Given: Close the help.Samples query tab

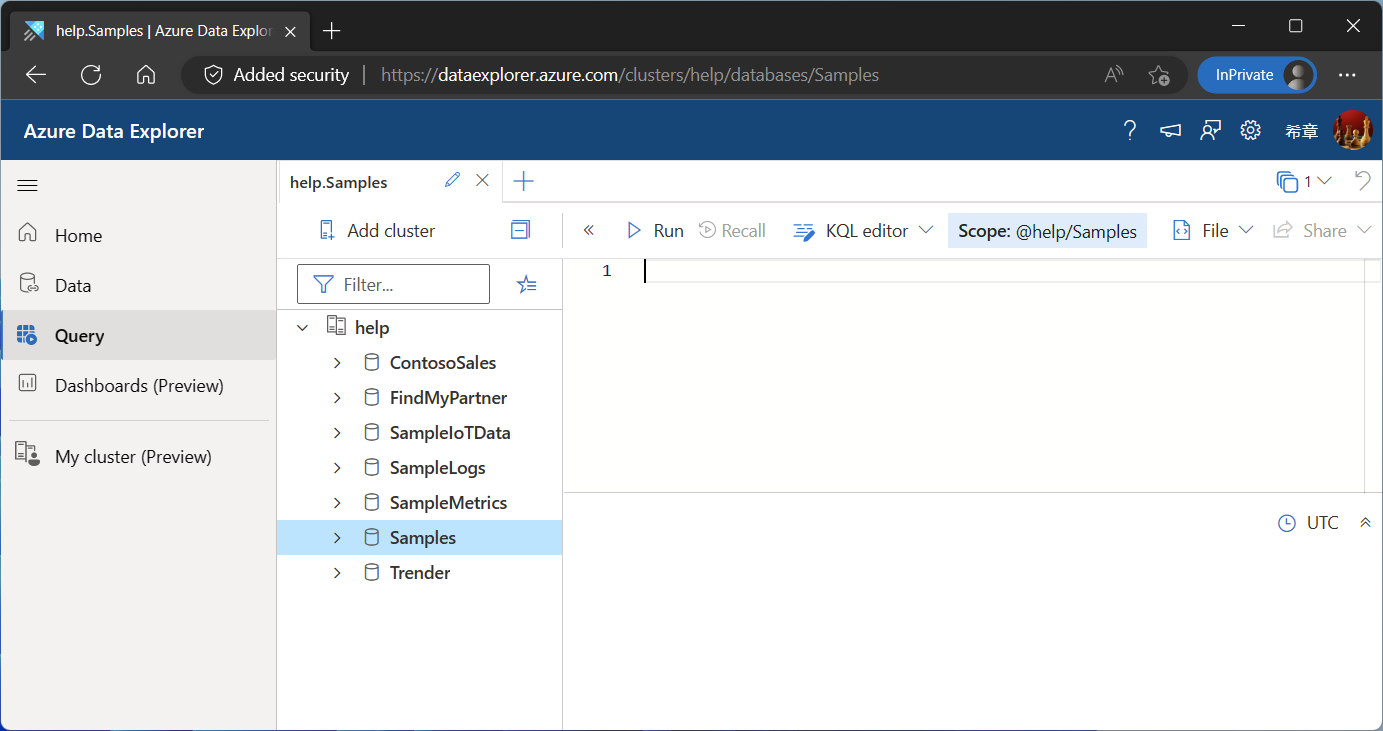Looking at the screenshot, I should pos(482,181).
